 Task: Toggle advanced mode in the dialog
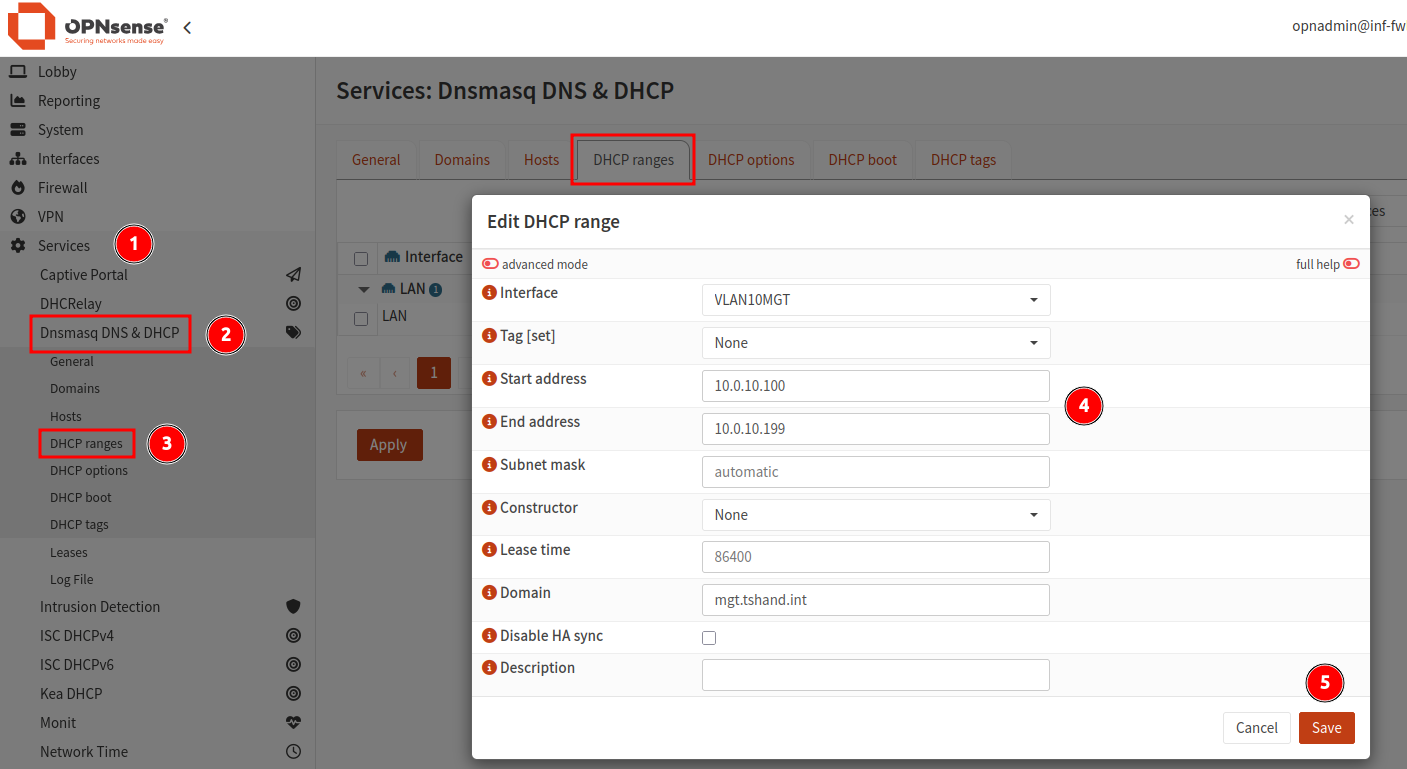point(490,263)
